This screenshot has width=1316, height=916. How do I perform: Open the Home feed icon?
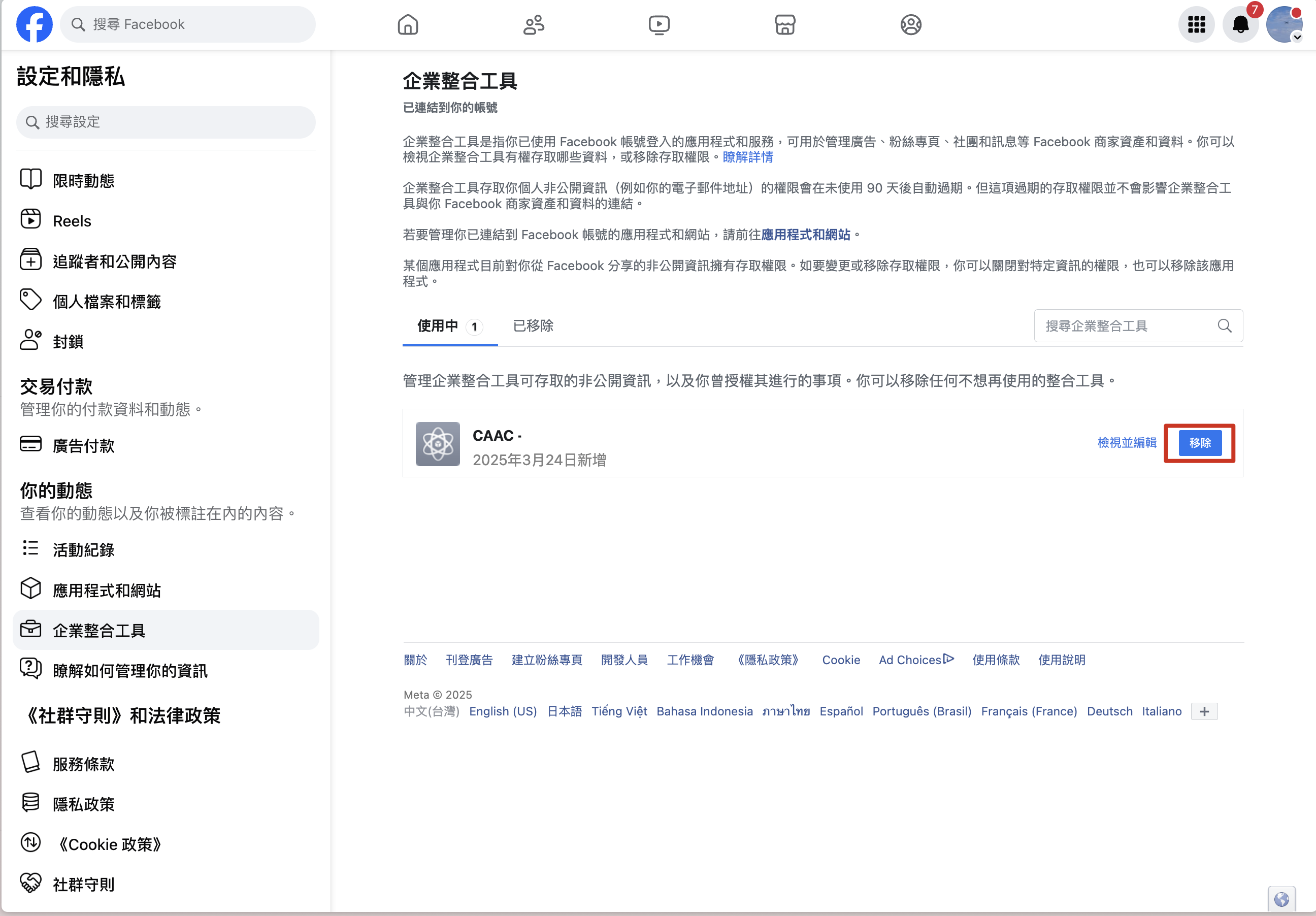(x=408, y=25)
